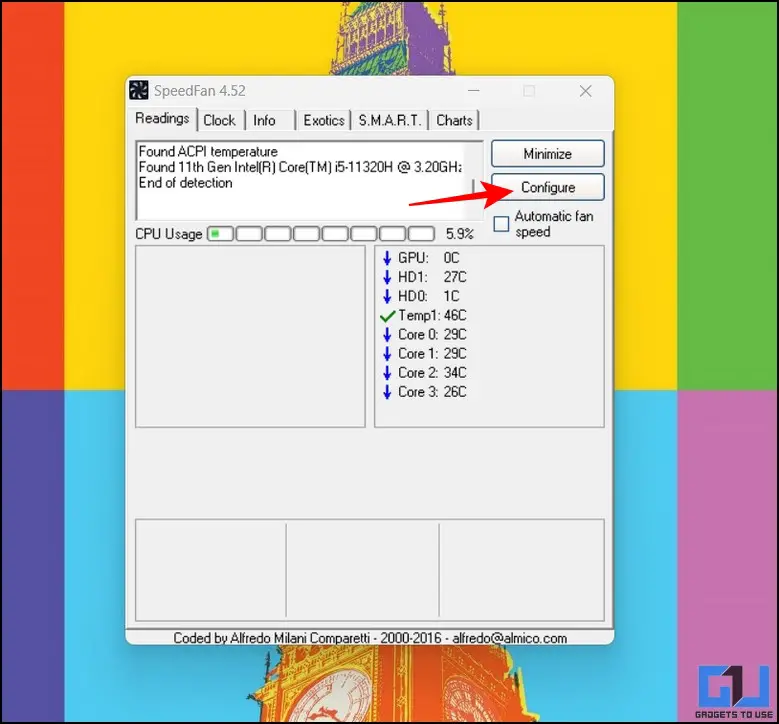Image resolution: width=779 pixels, height=724 pixels.
Task: Switch to the S.M.A.R.T. tab
Action: tap(390, 120)
